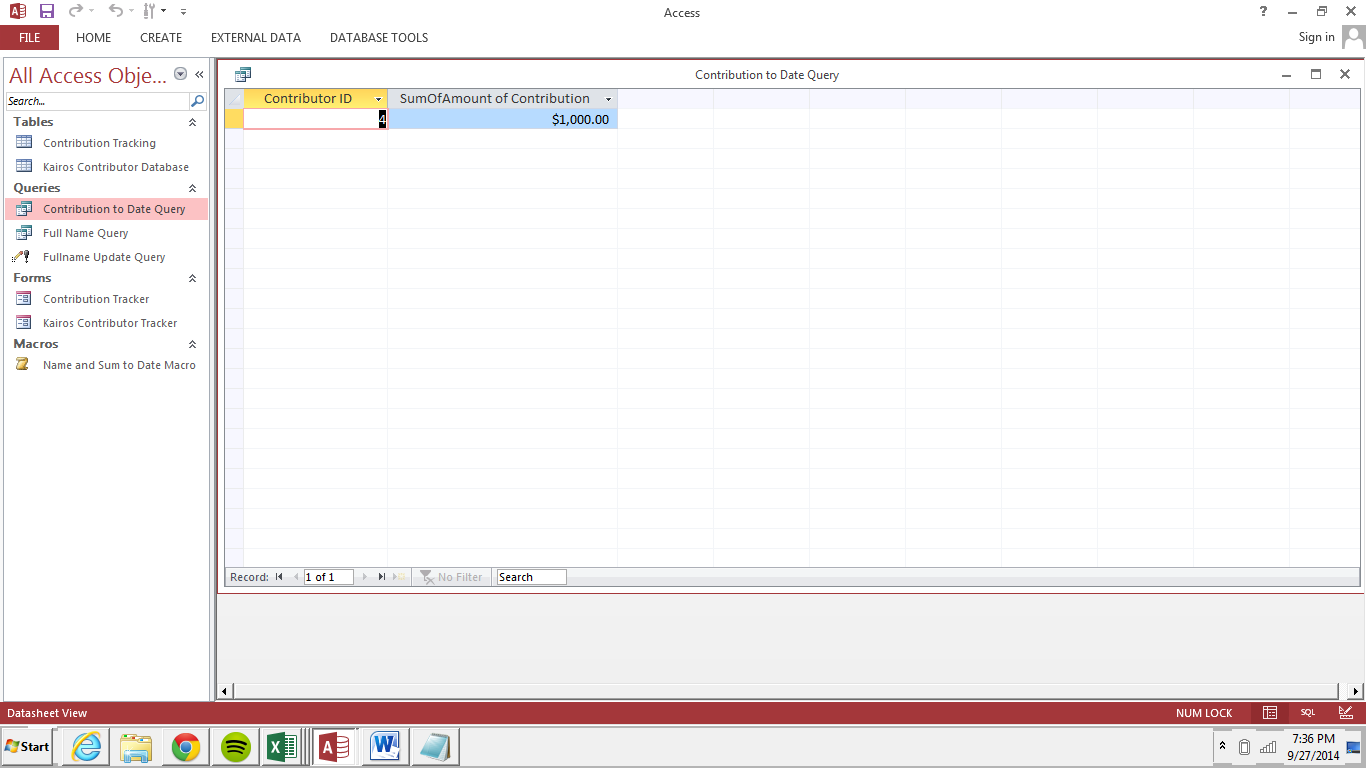
Task: Click the current record number box '1 of 1'
Action: (329, 577)
